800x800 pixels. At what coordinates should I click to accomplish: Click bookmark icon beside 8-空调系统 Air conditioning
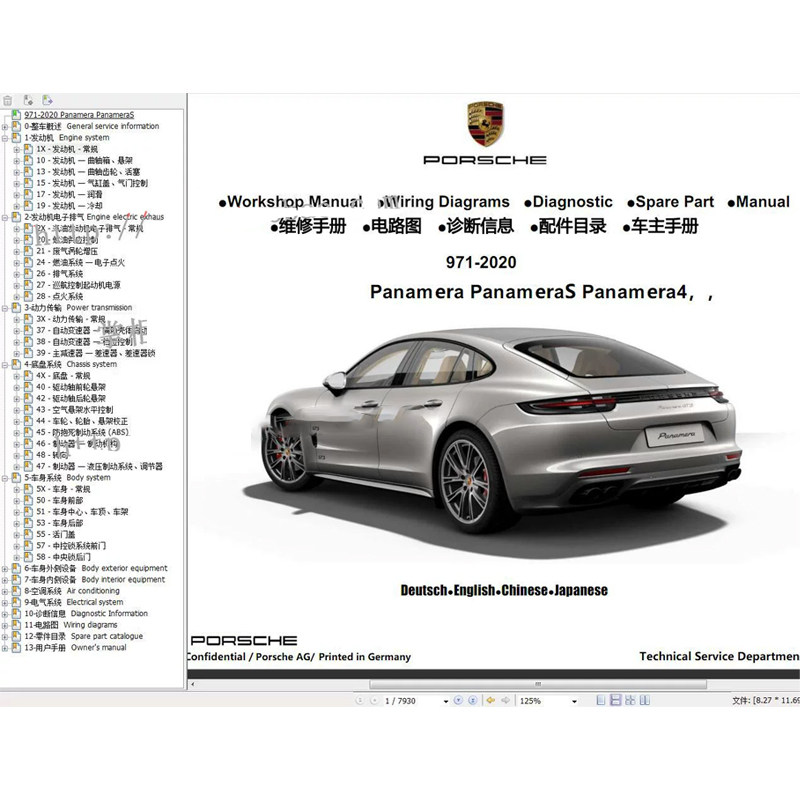16,591
